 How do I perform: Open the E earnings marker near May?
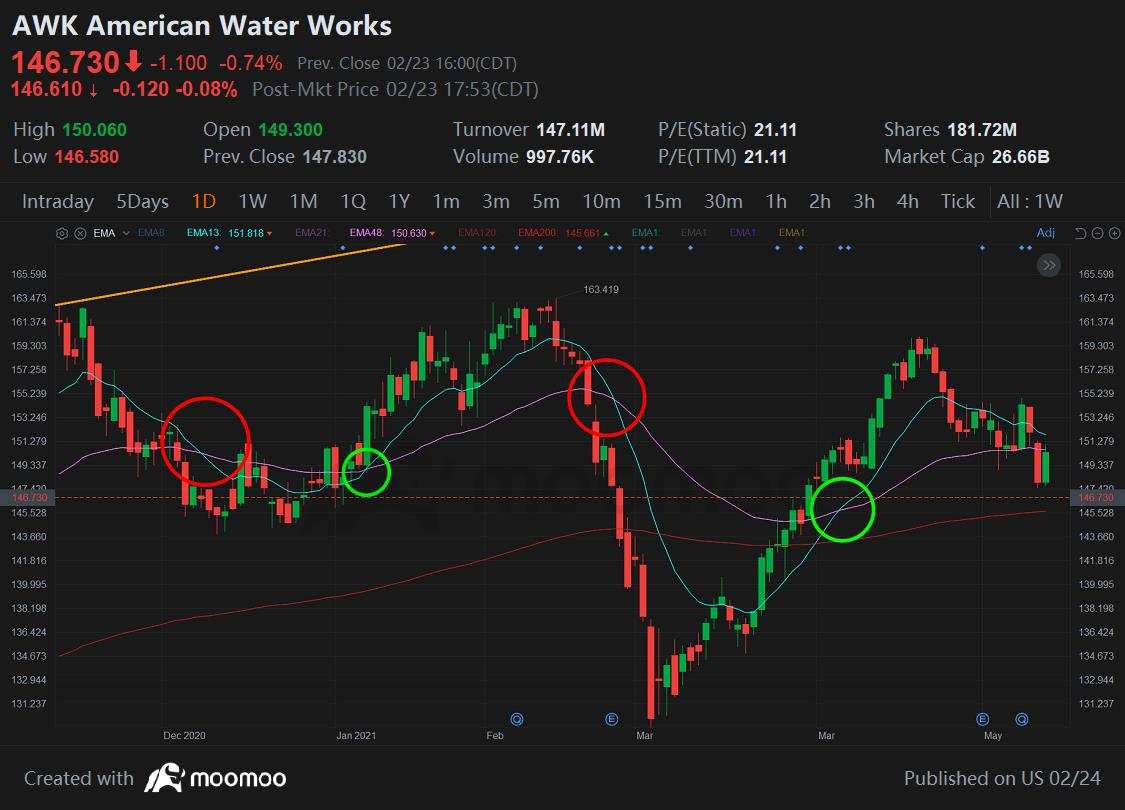[982, 719]
